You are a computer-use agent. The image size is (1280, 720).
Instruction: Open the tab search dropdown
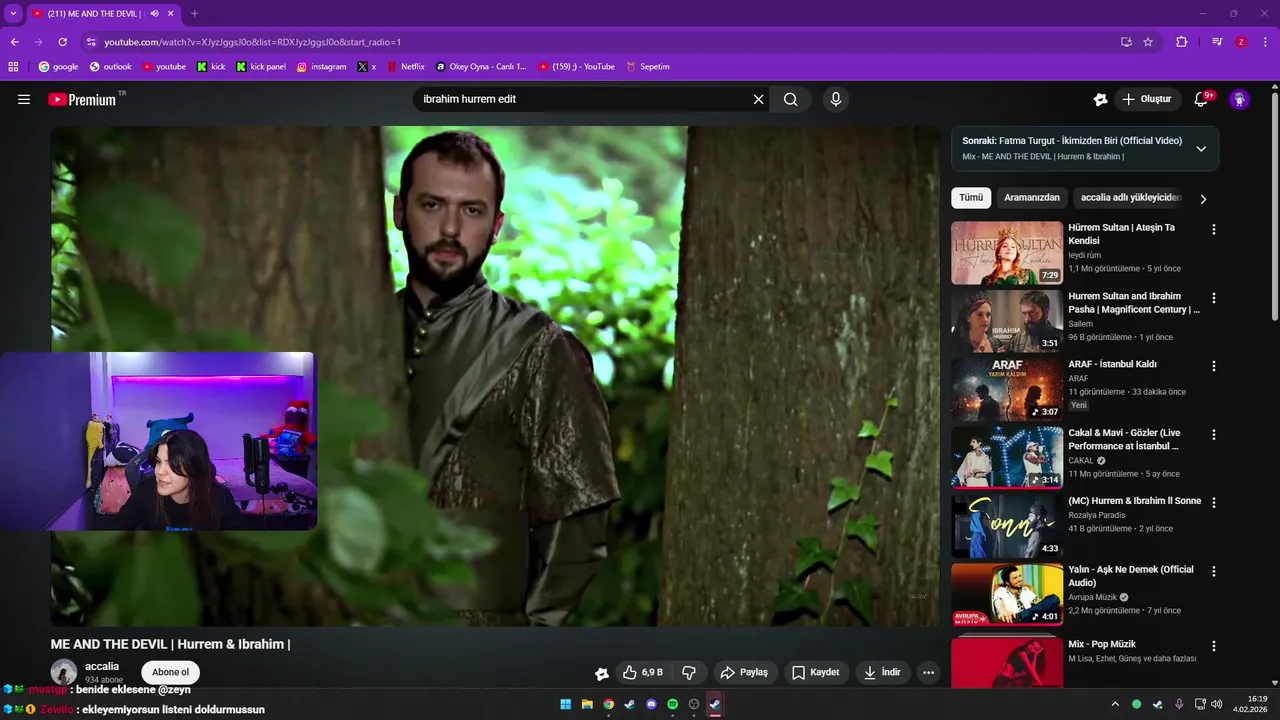click(12, 13)
